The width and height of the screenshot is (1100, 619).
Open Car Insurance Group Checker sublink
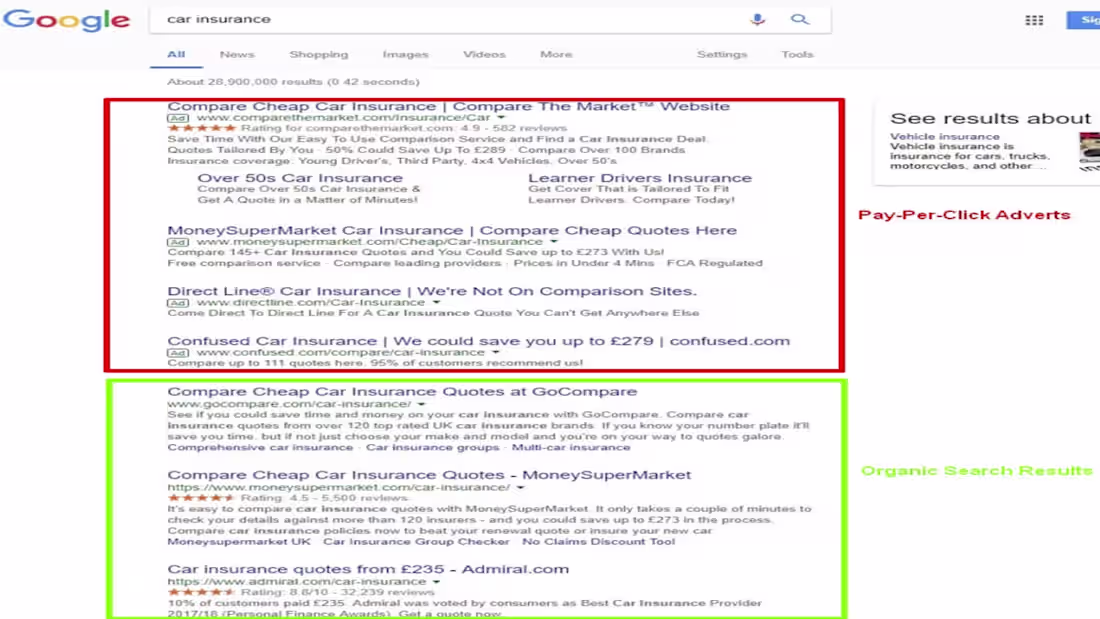pyautogui.click(x=416, y=542)
